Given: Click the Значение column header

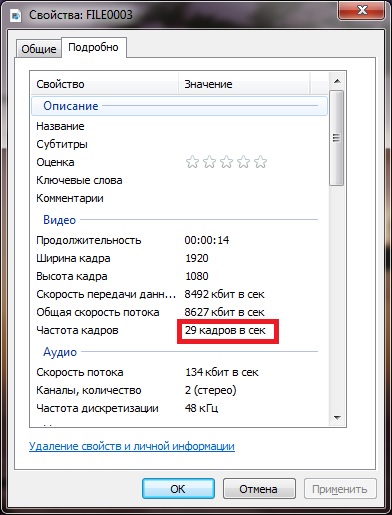Looking at the screenshot, I should (x=245, y=84).
